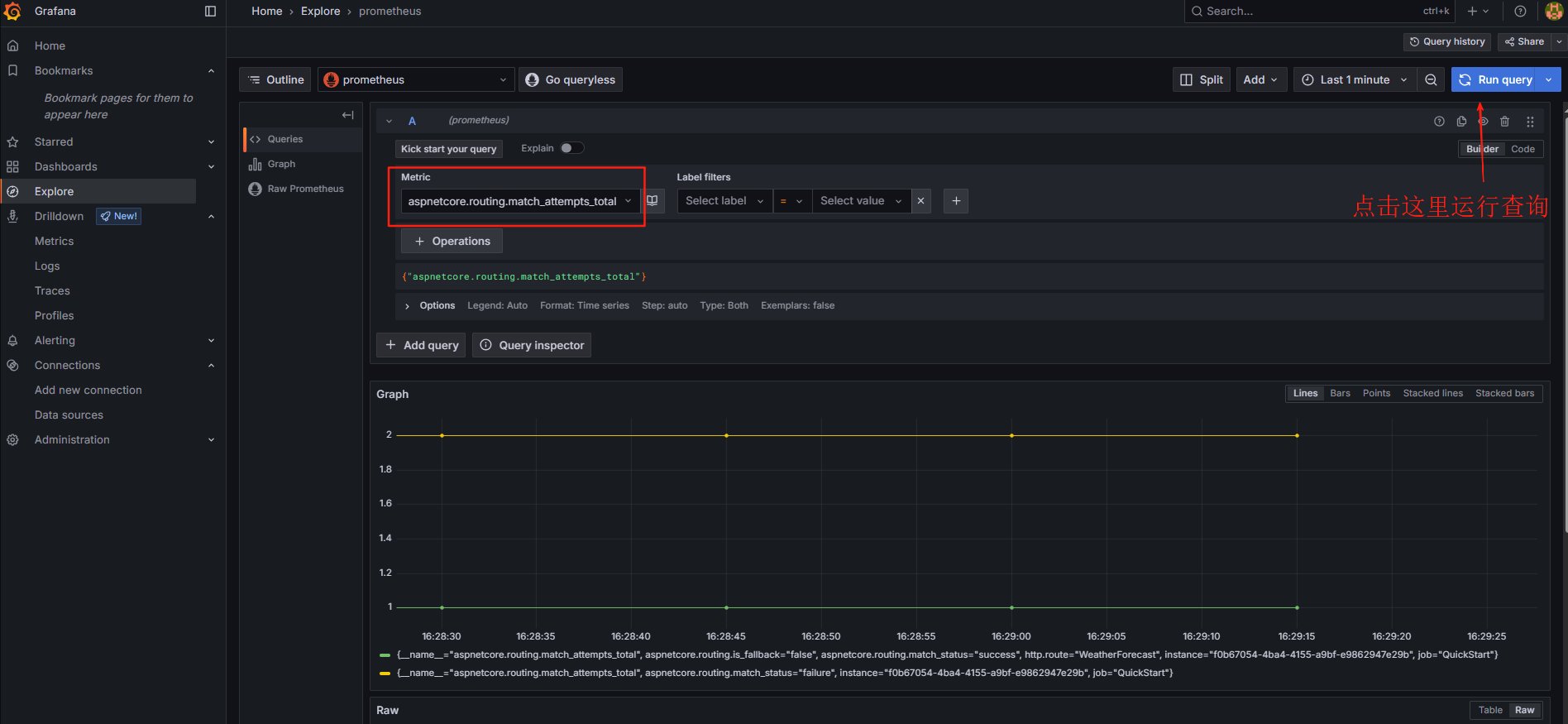Toggle the yellow failure series legend color
The image size is (1568, 724).
(385, 674)
